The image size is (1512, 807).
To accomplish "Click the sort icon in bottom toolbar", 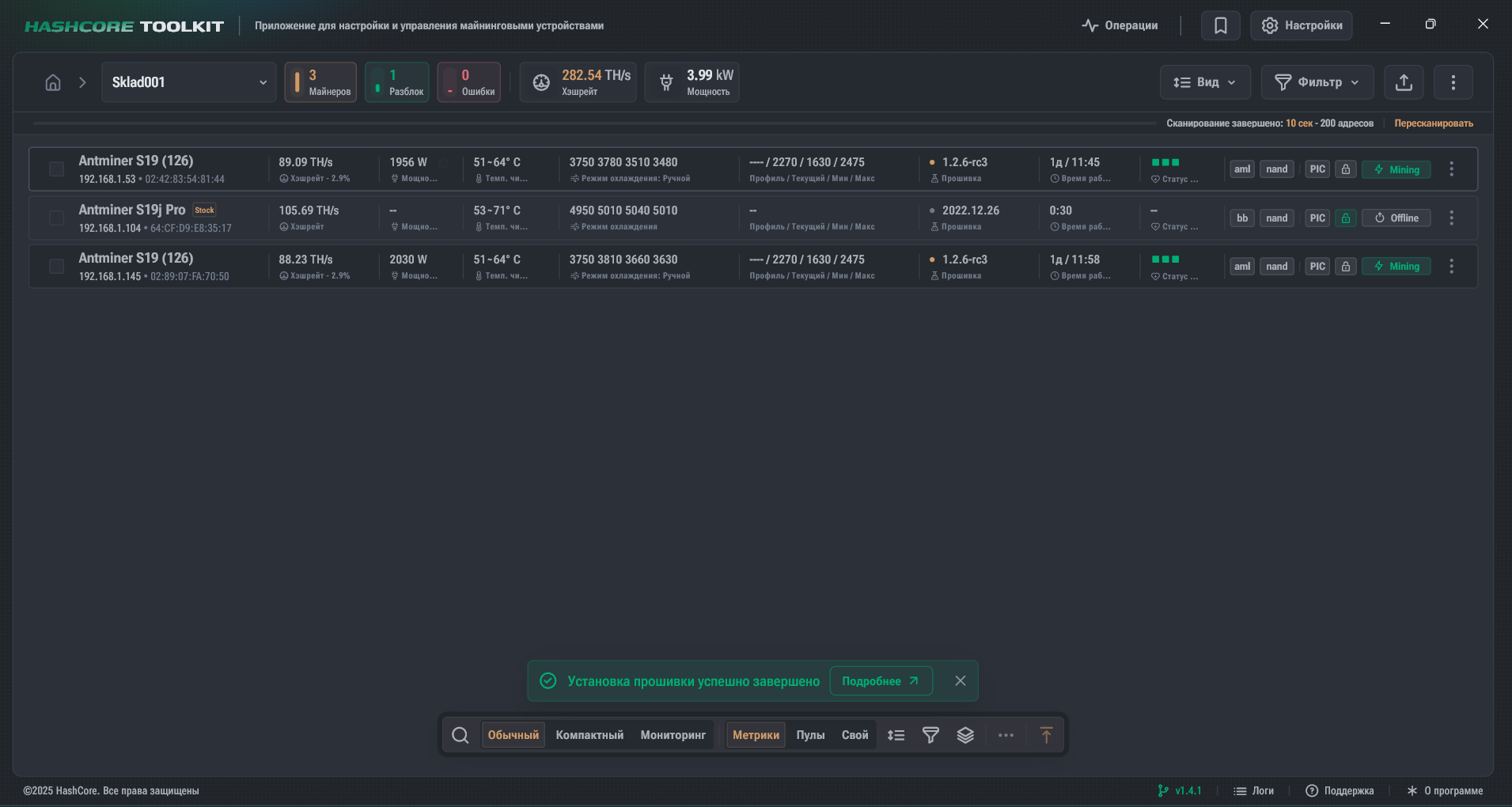I will (896, 735).
